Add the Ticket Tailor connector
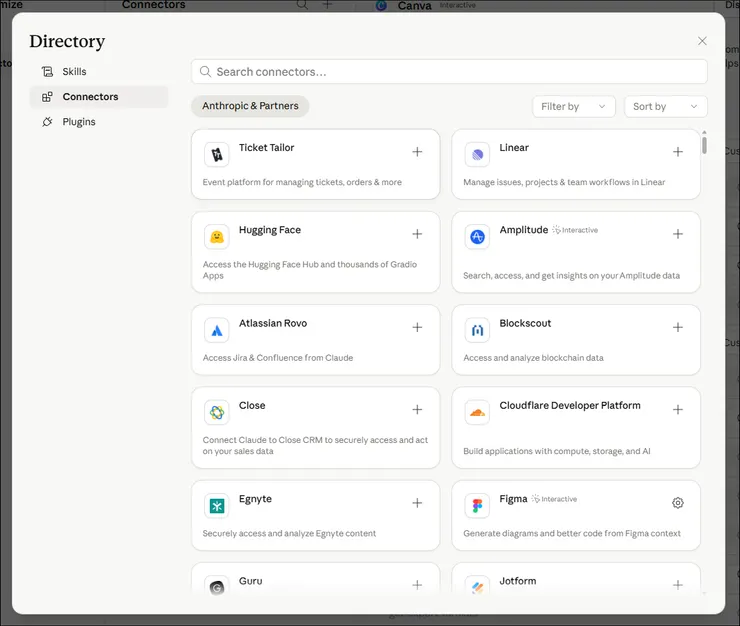The width and height of the screenshot is (740, 626). coord(417,152)
